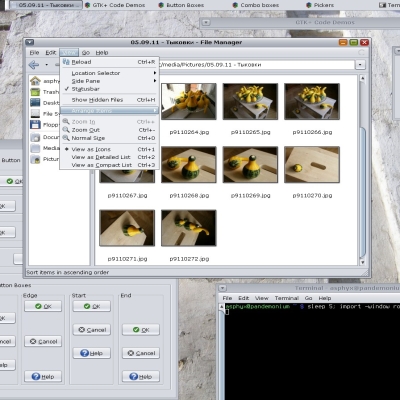Click the Reload icon in View menu
The height and width of the screenshot is (400, 400).
point(66,62)
